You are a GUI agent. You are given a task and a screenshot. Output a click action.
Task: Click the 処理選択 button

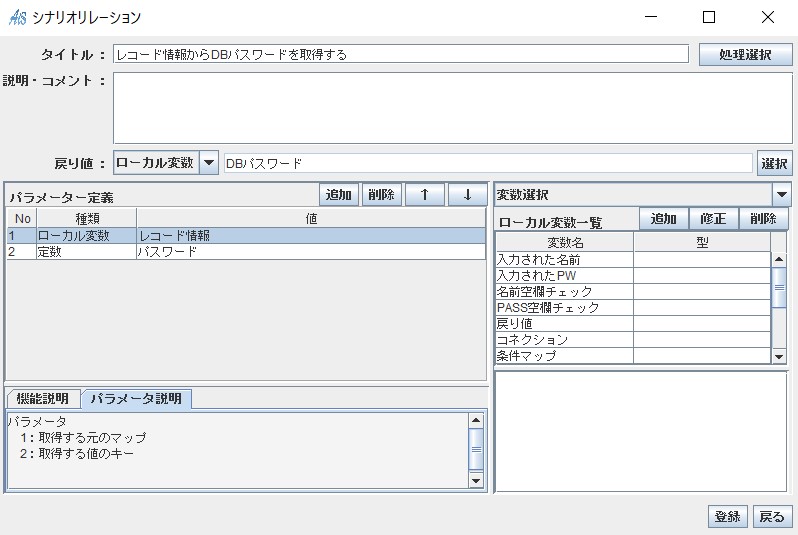[745, 54]
